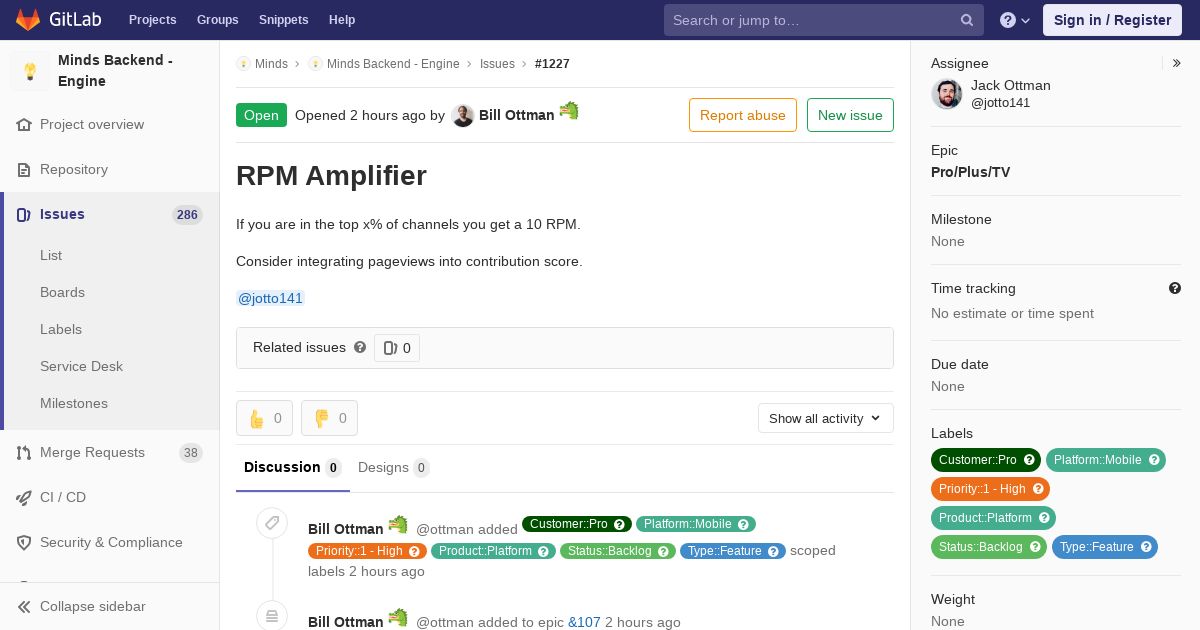Viewport: 1200px width, 630px height.
Task: Open the Snippets menu item
Action: [x=284, y=20]
